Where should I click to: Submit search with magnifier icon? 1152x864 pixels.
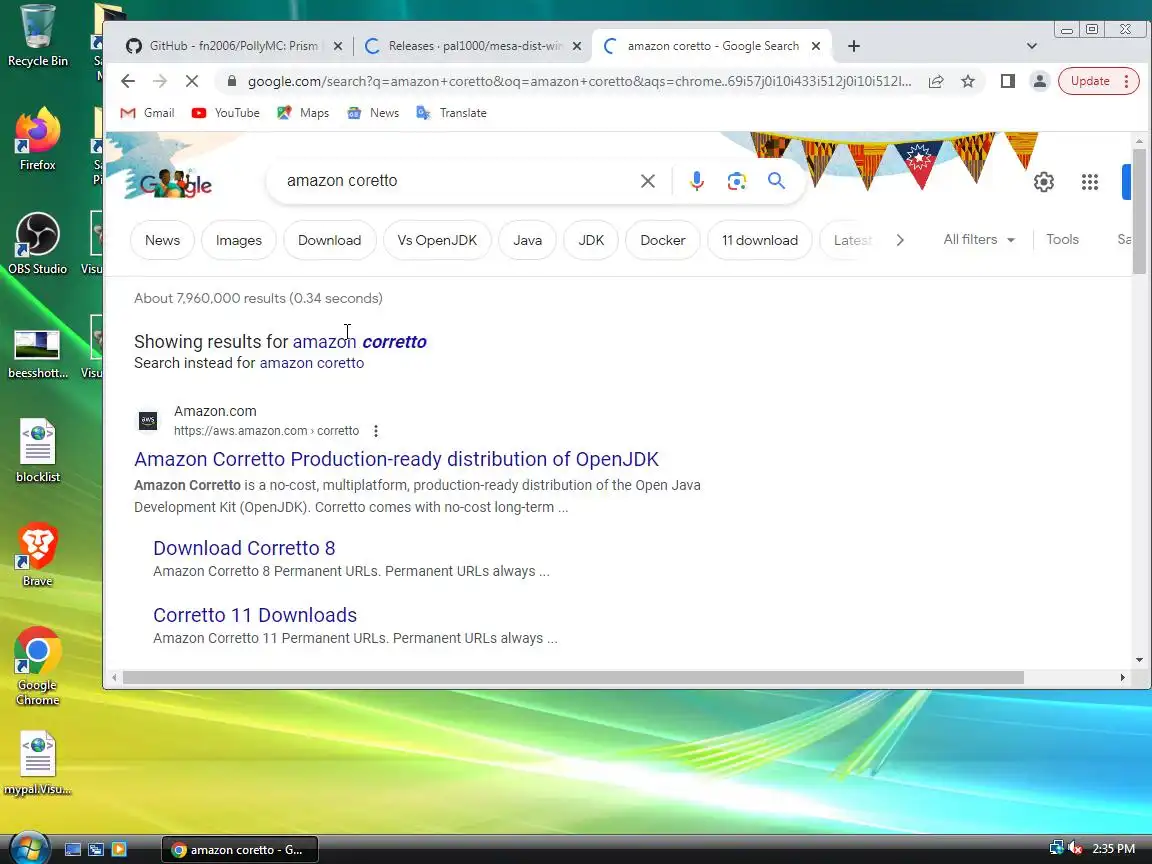(776, 181)
